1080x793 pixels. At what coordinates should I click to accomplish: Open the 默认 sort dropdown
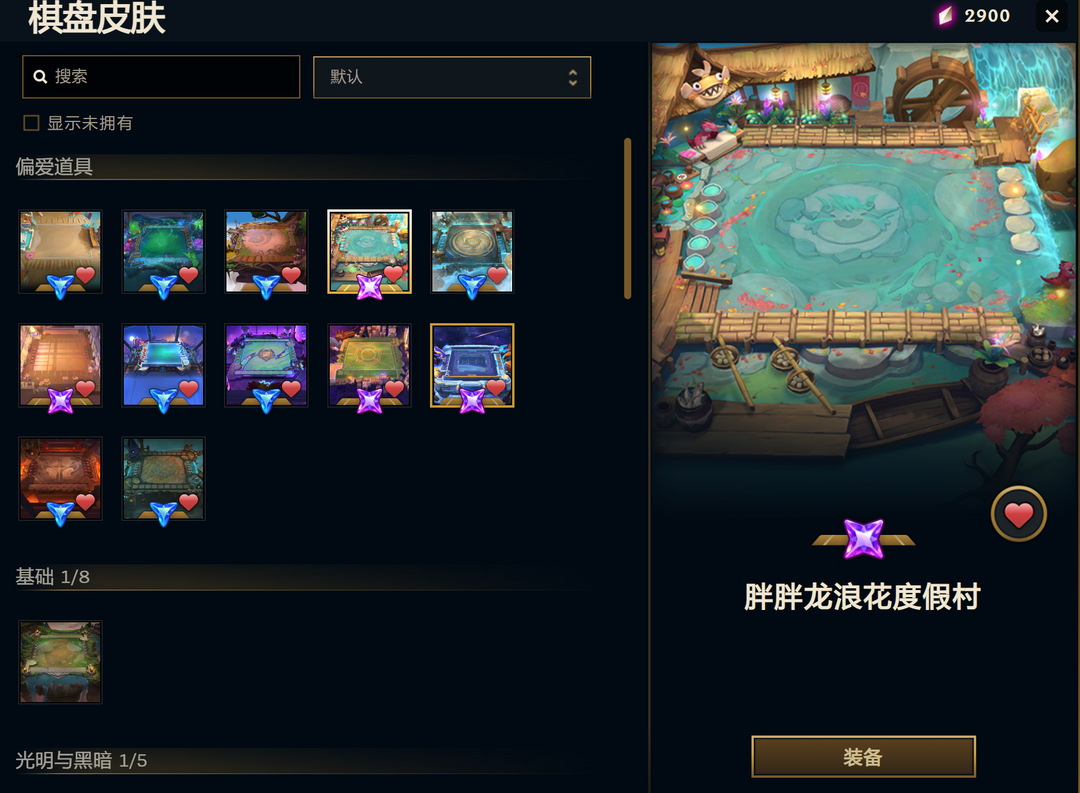(x=452, y=77)
